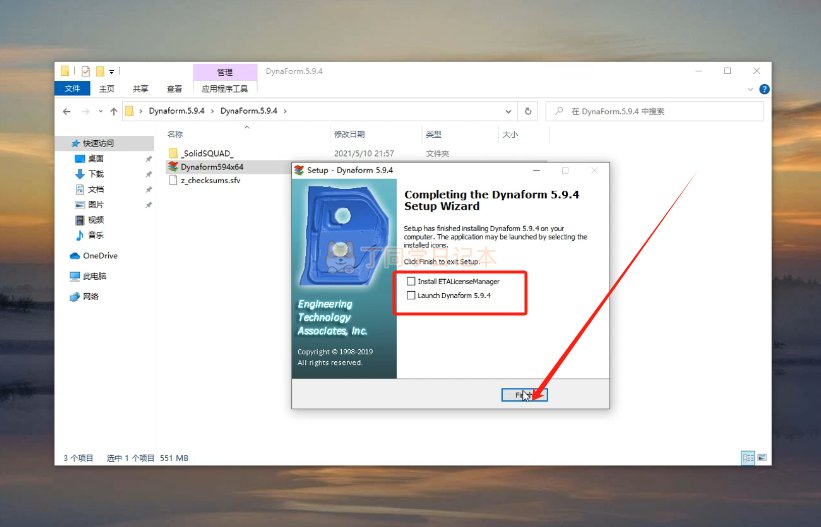Open 桌面 in the navigation pane
The image size is (821, 527).
(x=95, y=158)
